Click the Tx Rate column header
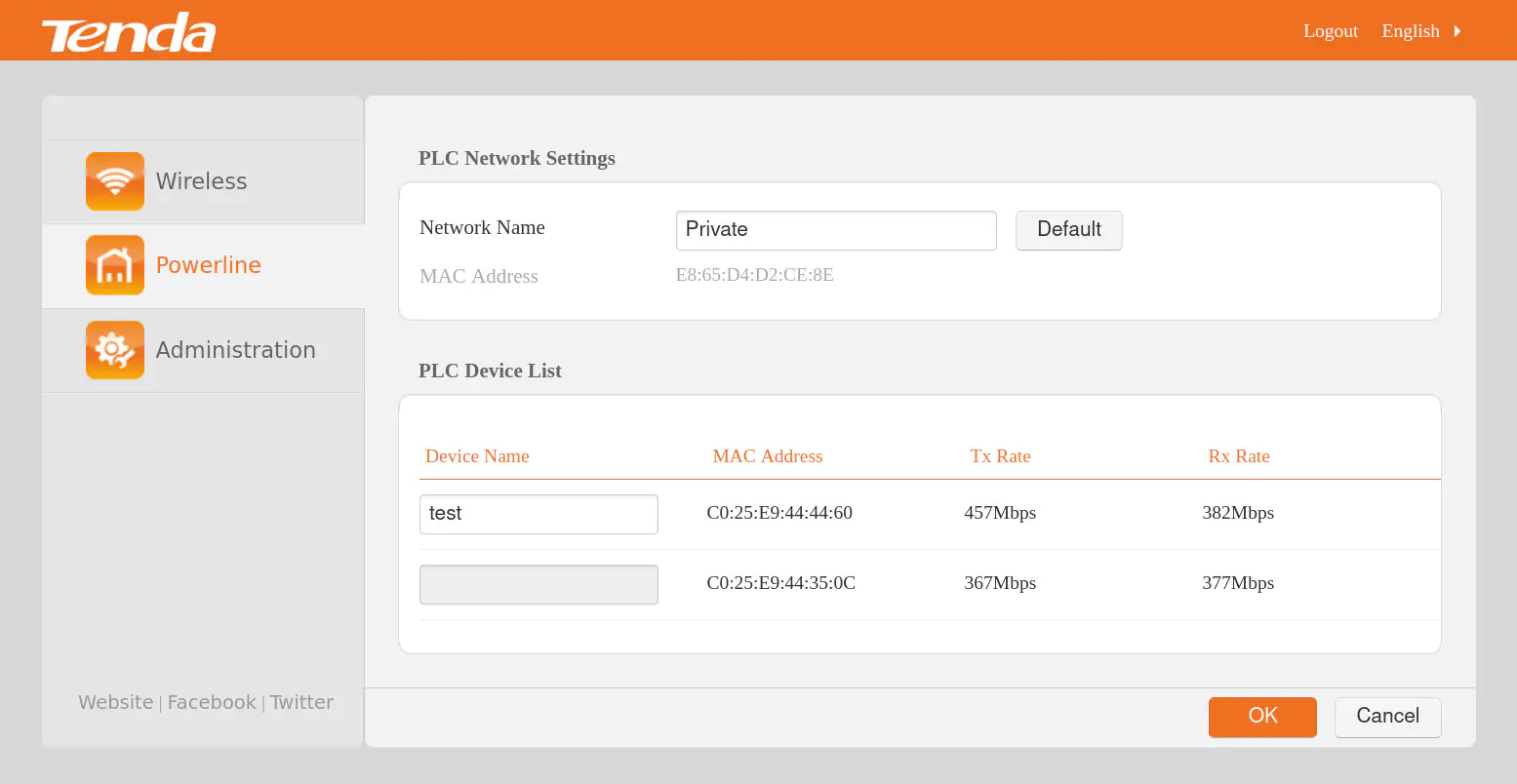1517x784 pixels. pyautogui.click(x=1000, y=456)
